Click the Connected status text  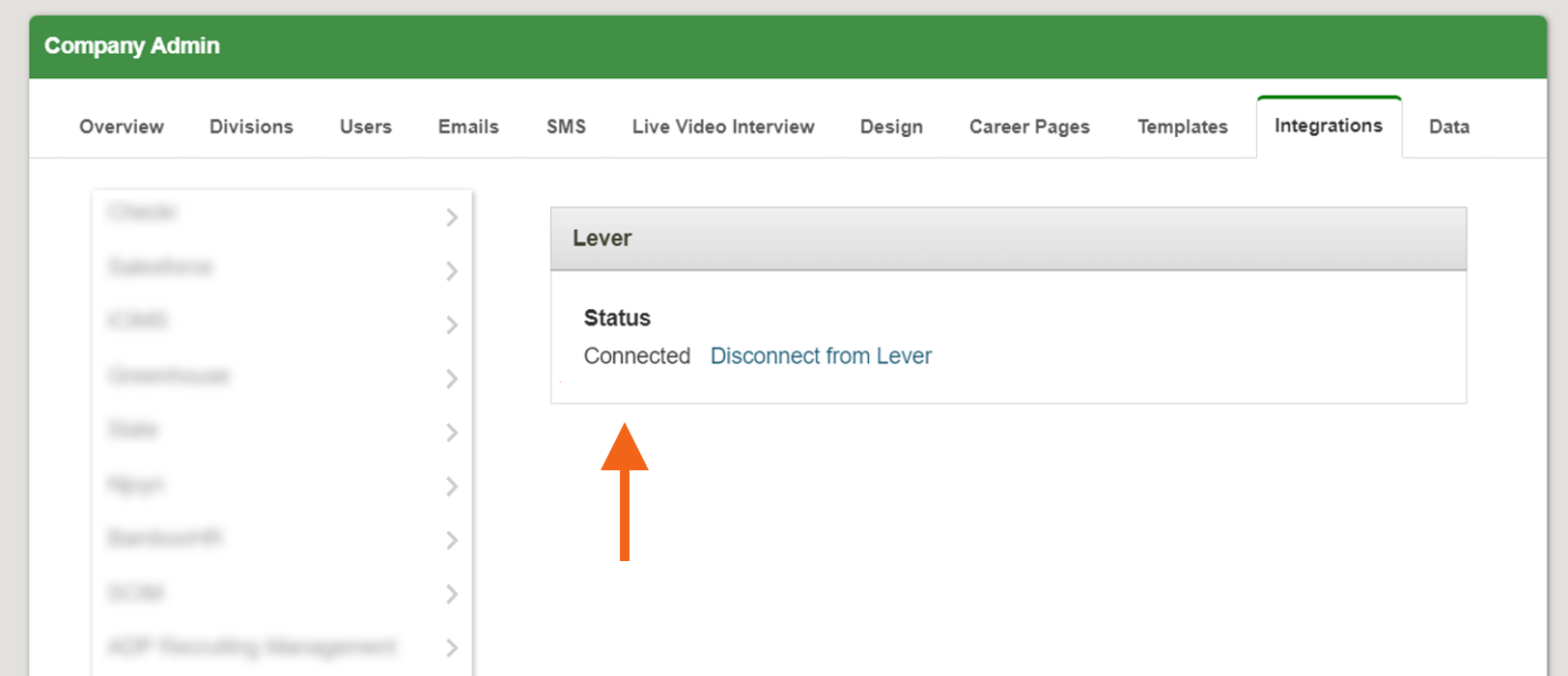637,356
